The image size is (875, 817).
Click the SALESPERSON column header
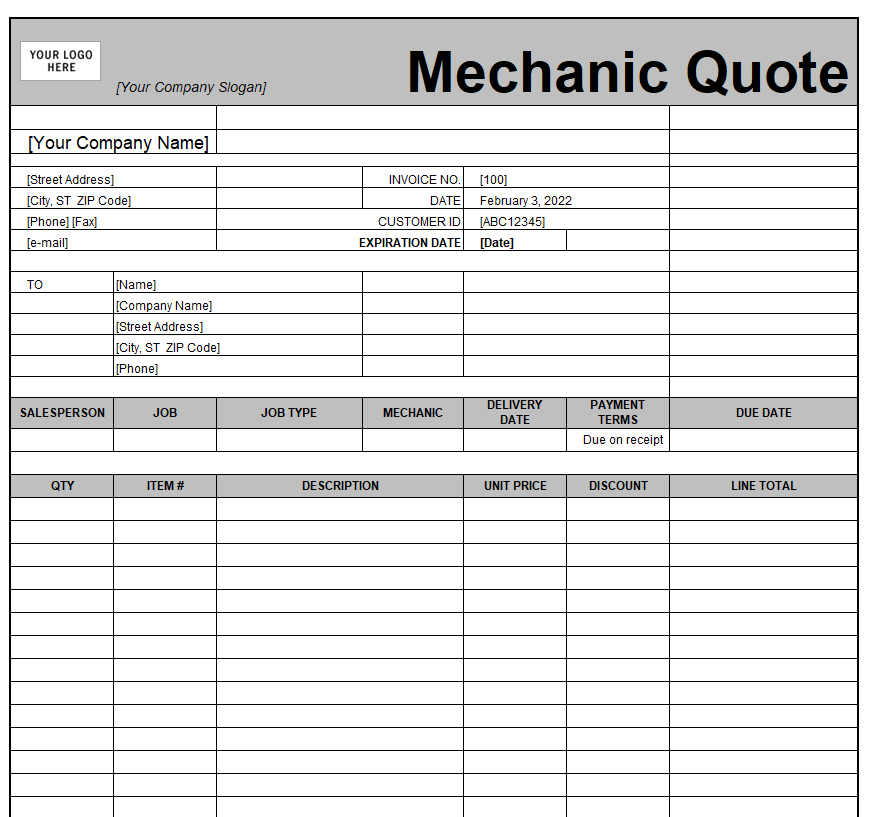pyautogui.click(x=62, y=413)
